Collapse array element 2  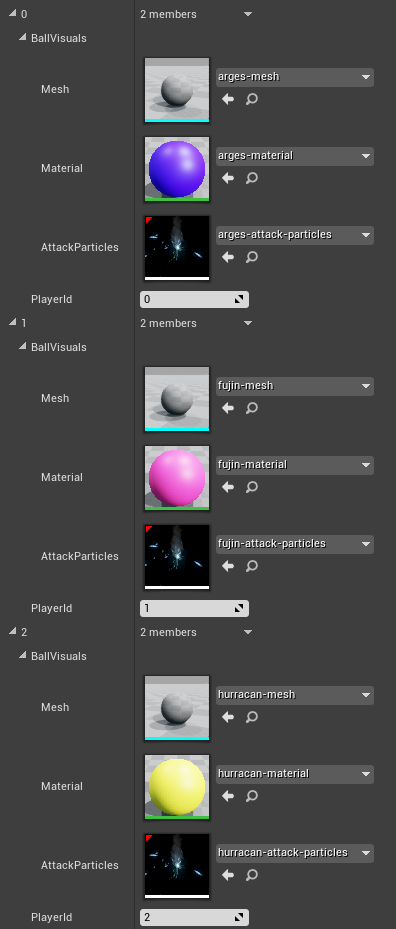coord(13,632)
